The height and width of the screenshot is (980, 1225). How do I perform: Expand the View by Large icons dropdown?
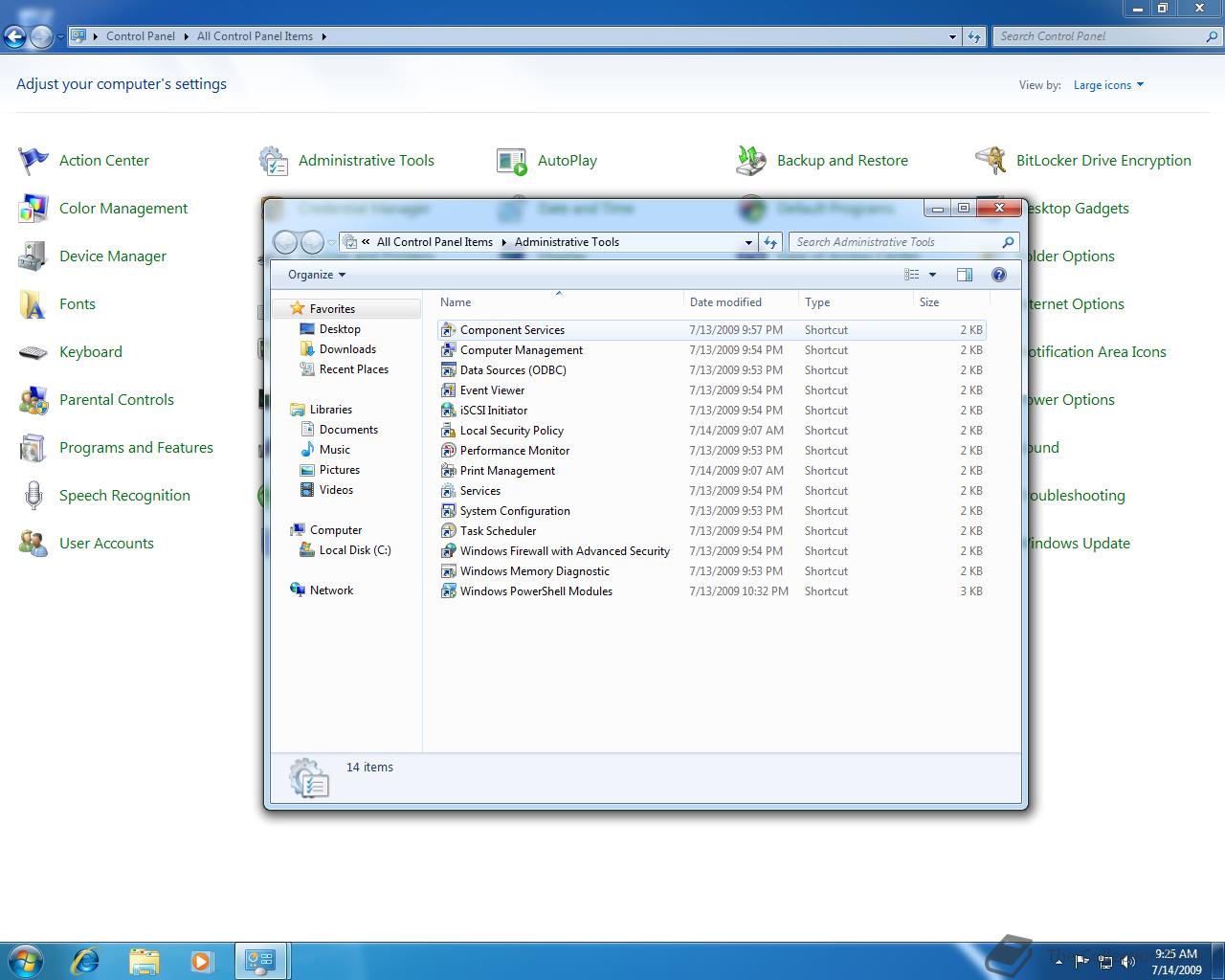[1108, 85]
